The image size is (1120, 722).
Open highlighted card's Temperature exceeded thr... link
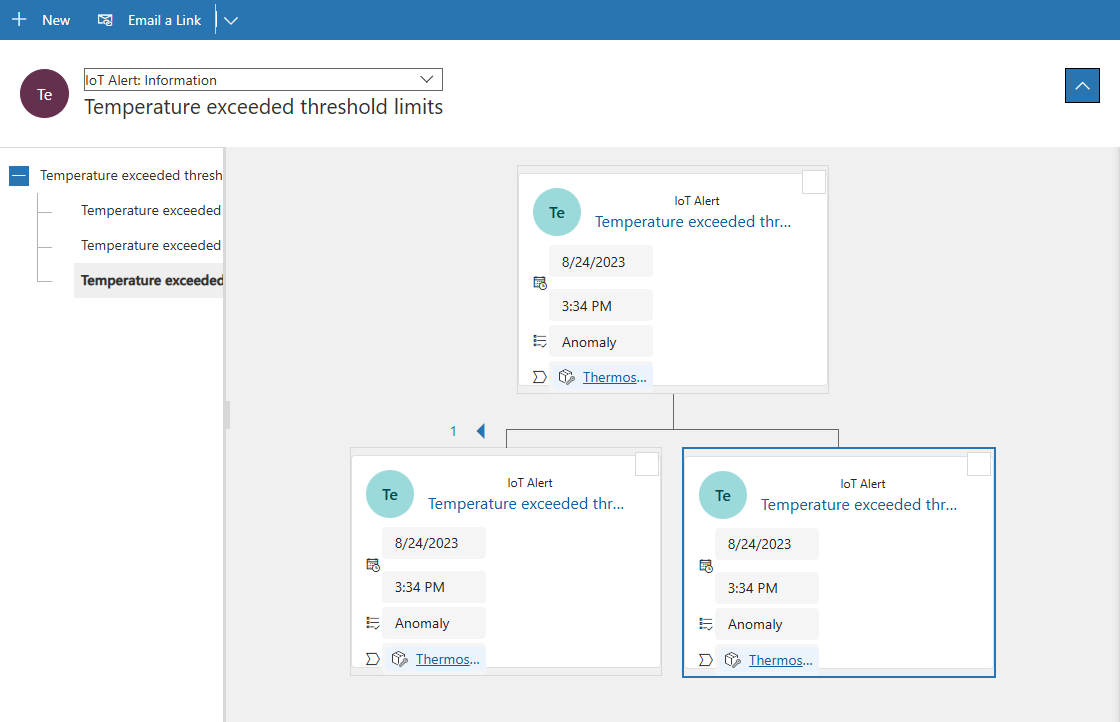coord(859,505)
